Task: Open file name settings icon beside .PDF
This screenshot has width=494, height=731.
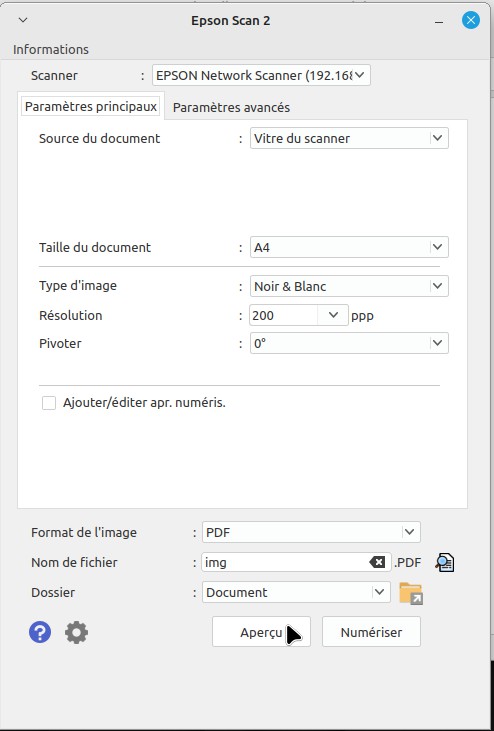Action: pos(445,562)
